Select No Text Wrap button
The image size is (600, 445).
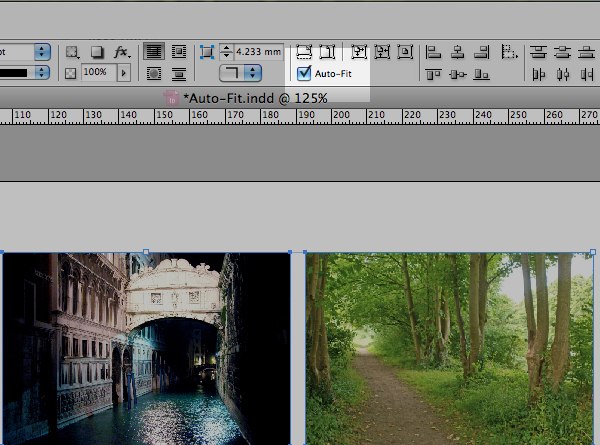tap(154, 51)
